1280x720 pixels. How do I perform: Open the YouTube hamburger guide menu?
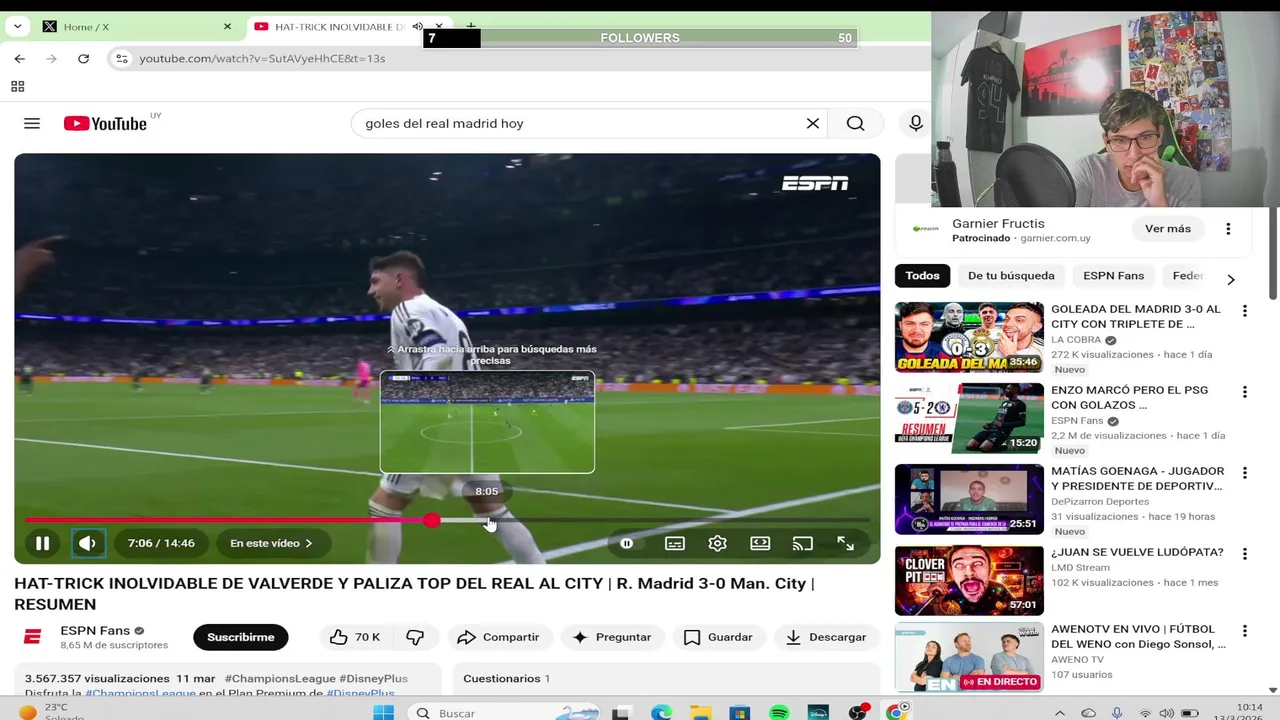[x=32, y=123]
